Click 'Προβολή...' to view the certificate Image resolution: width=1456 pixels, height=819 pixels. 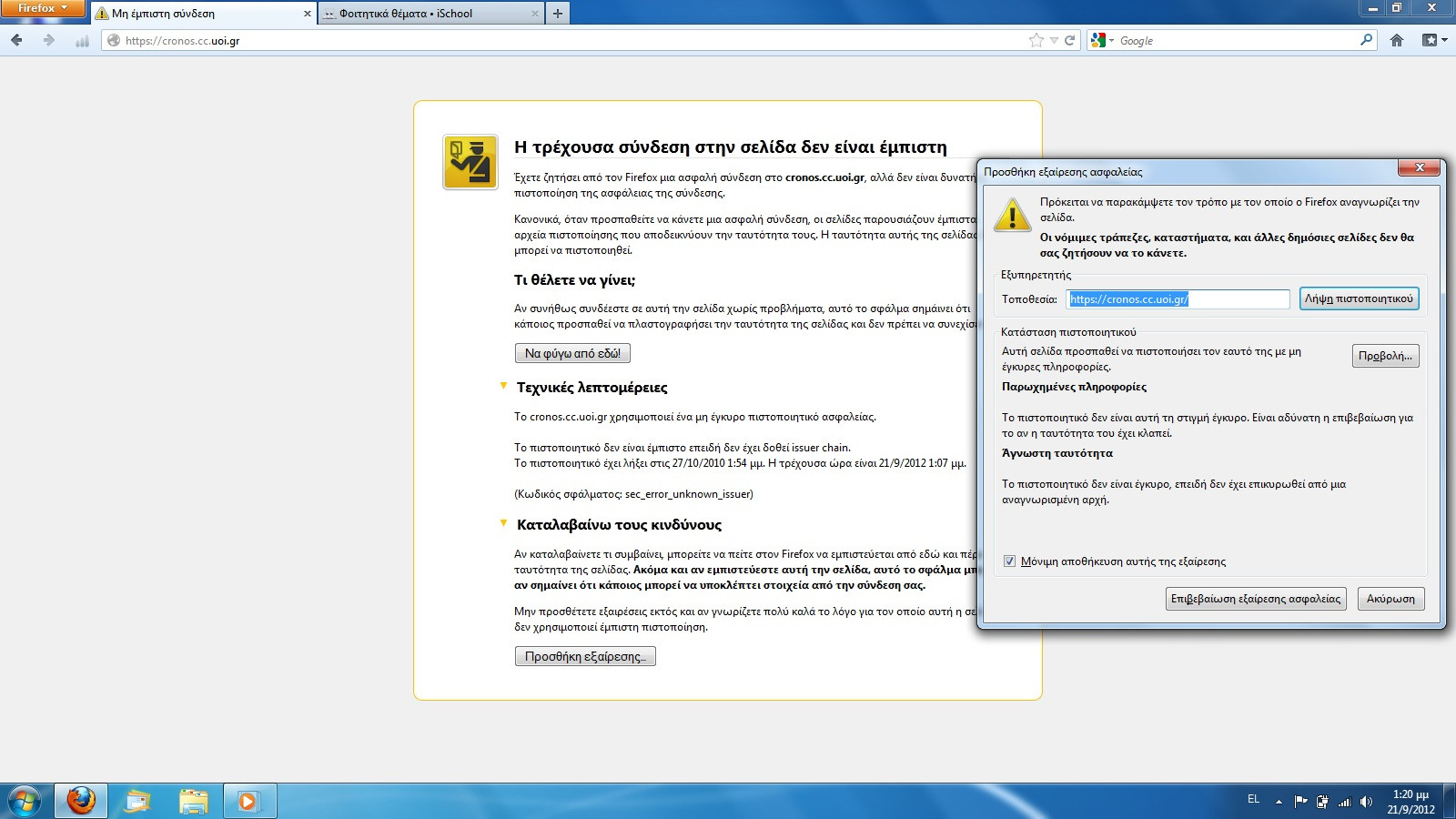point(1385,356)
